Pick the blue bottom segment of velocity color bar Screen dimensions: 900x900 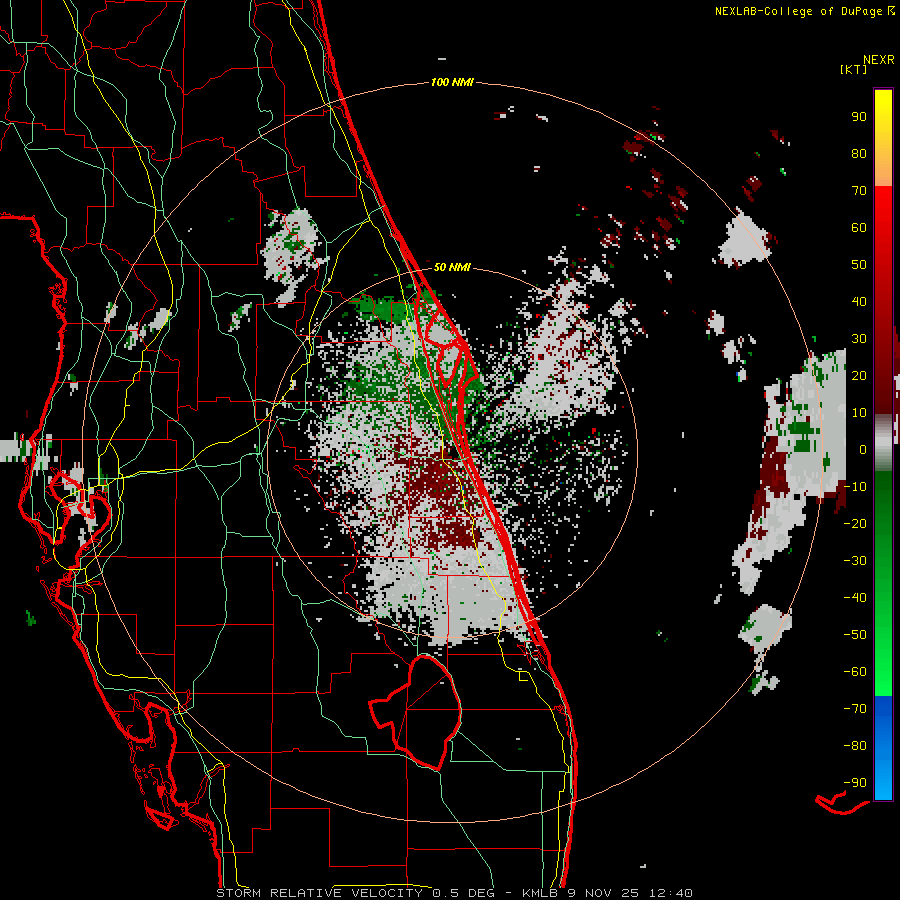883,748
